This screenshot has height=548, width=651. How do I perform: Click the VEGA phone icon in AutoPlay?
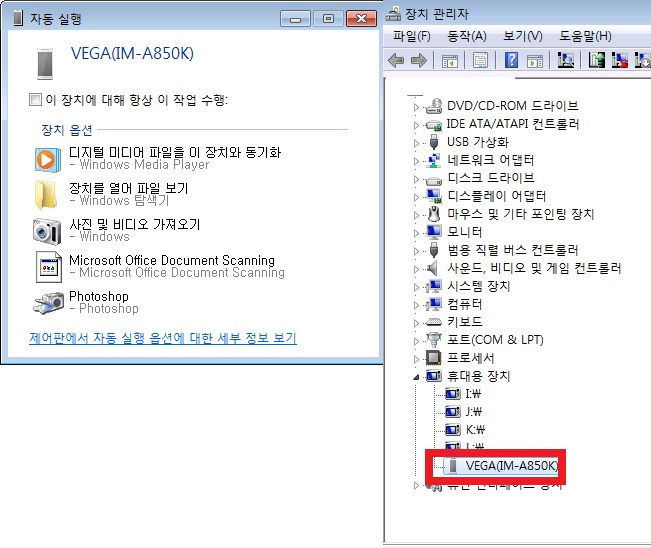(x=45, y=64)
